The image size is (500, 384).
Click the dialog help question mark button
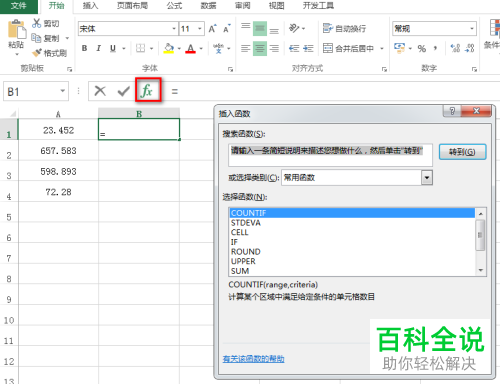click(452, 111)
